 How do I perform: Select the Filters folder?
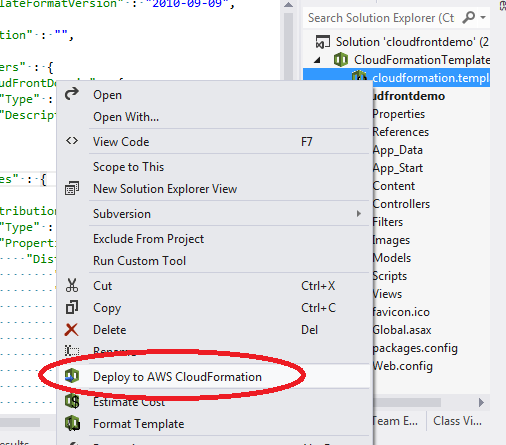click(x=388, y=222)
